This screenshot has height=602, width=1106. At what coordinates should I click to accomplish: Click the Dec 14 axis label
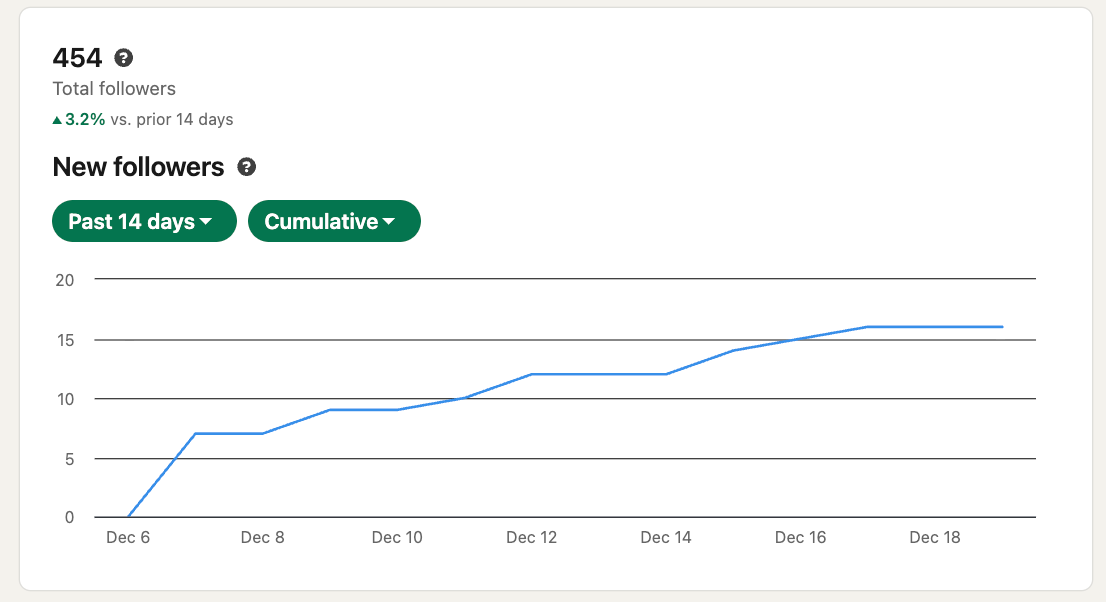click(666, 538)
